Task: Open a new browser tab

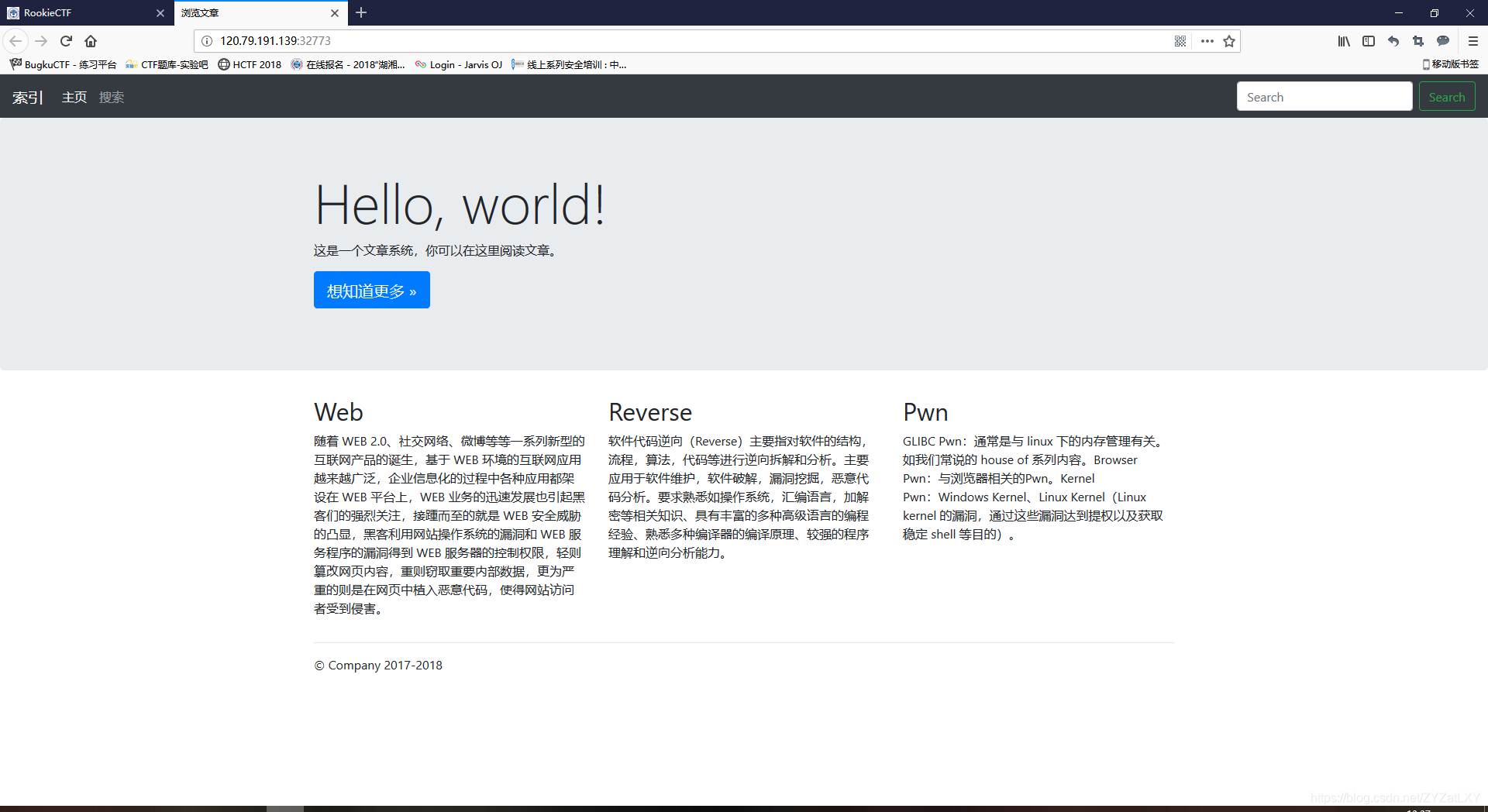Action: [361, 12]
